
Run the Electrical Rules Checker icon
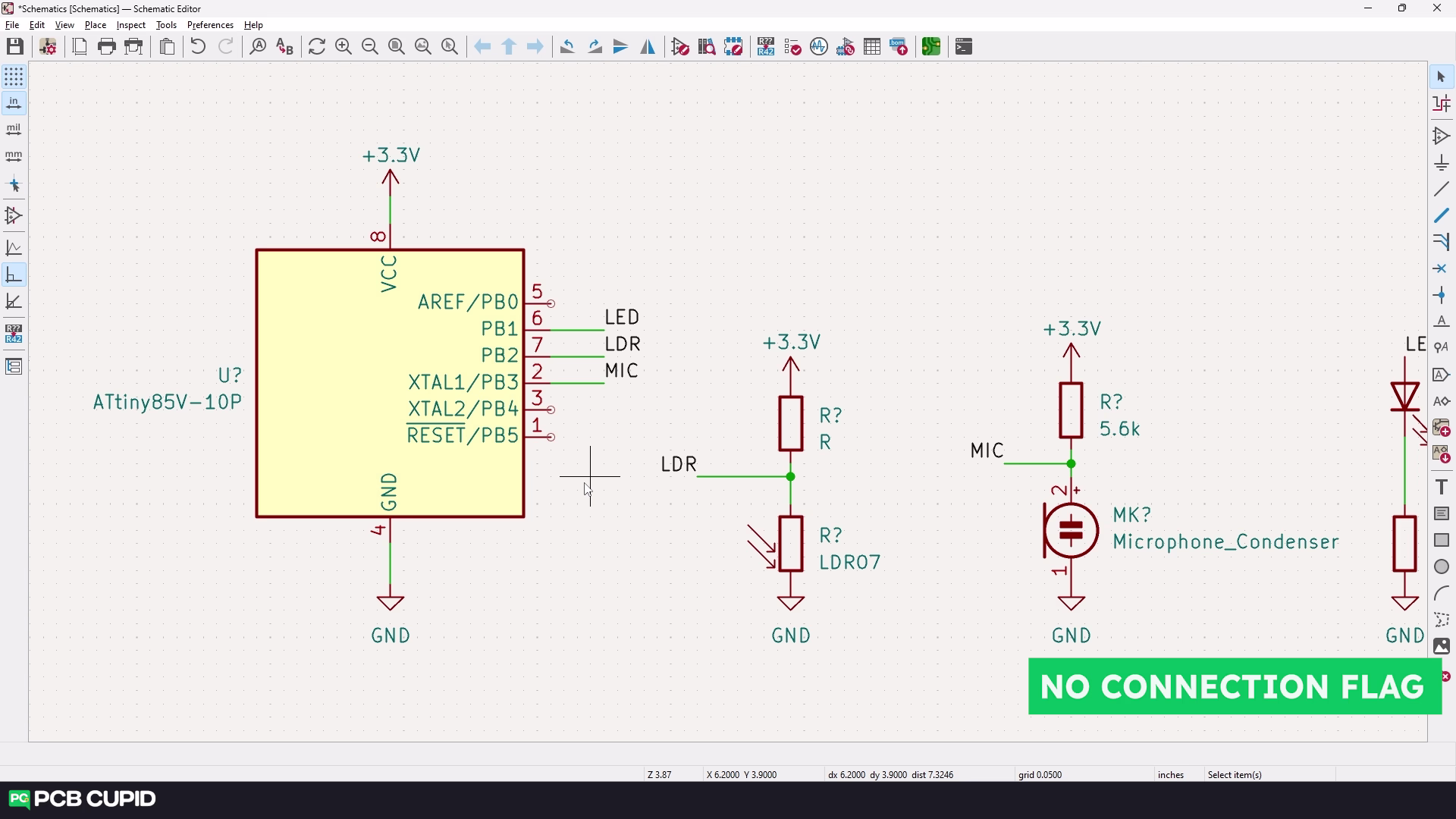point(792,47)
